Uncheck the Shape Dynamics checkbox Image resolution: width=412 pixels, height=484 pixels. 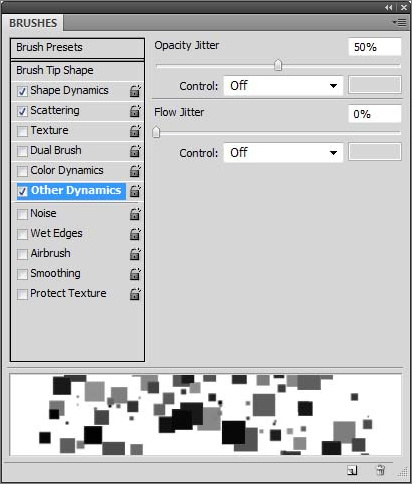[x=22, y=91]
